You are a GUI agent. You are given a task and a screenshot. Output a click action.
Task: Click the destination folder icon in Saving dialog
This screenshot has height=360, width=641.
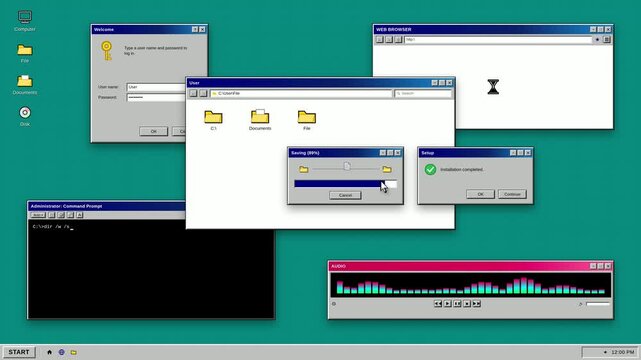pyautogui.click(x=387, y=169)
